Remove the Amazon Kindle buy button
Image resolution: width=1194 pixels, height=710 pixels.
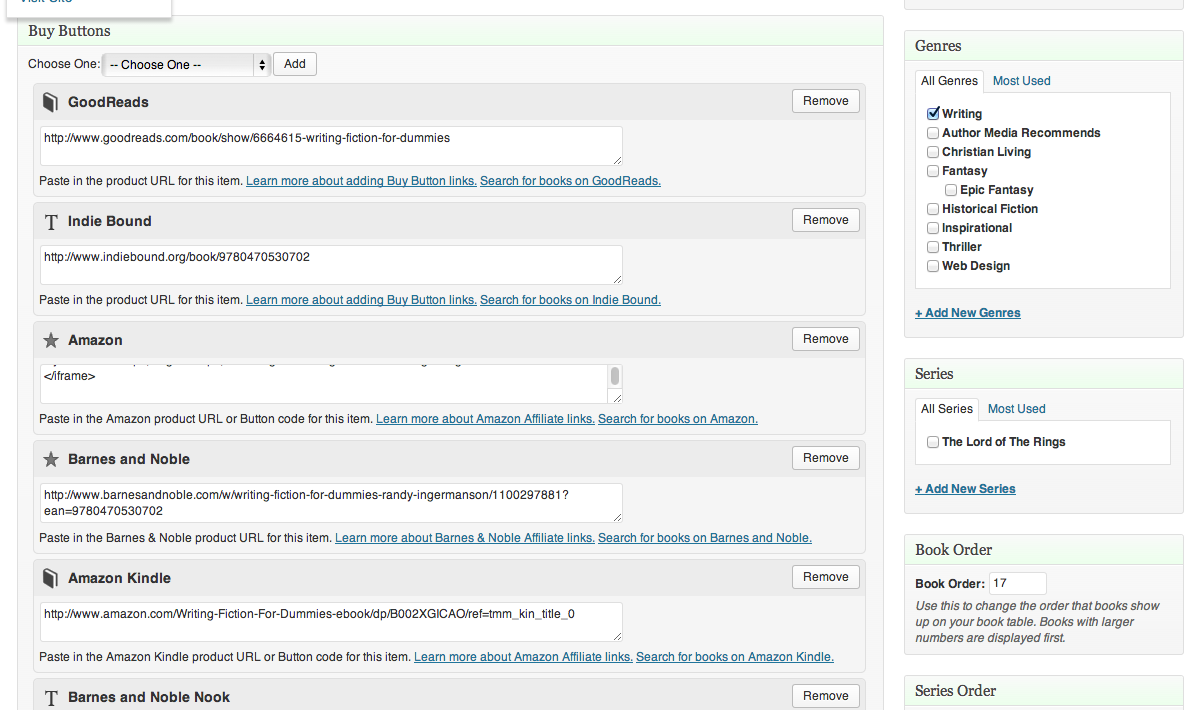pyautogui.click(x=825, y=577)
